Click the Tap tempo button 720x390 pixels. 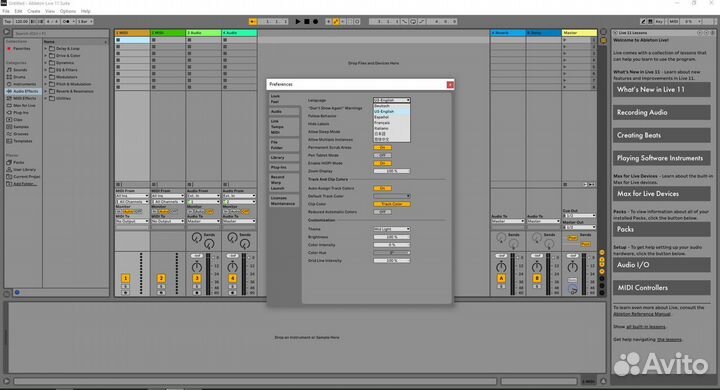pyautogui.click(x=7, y=22)
